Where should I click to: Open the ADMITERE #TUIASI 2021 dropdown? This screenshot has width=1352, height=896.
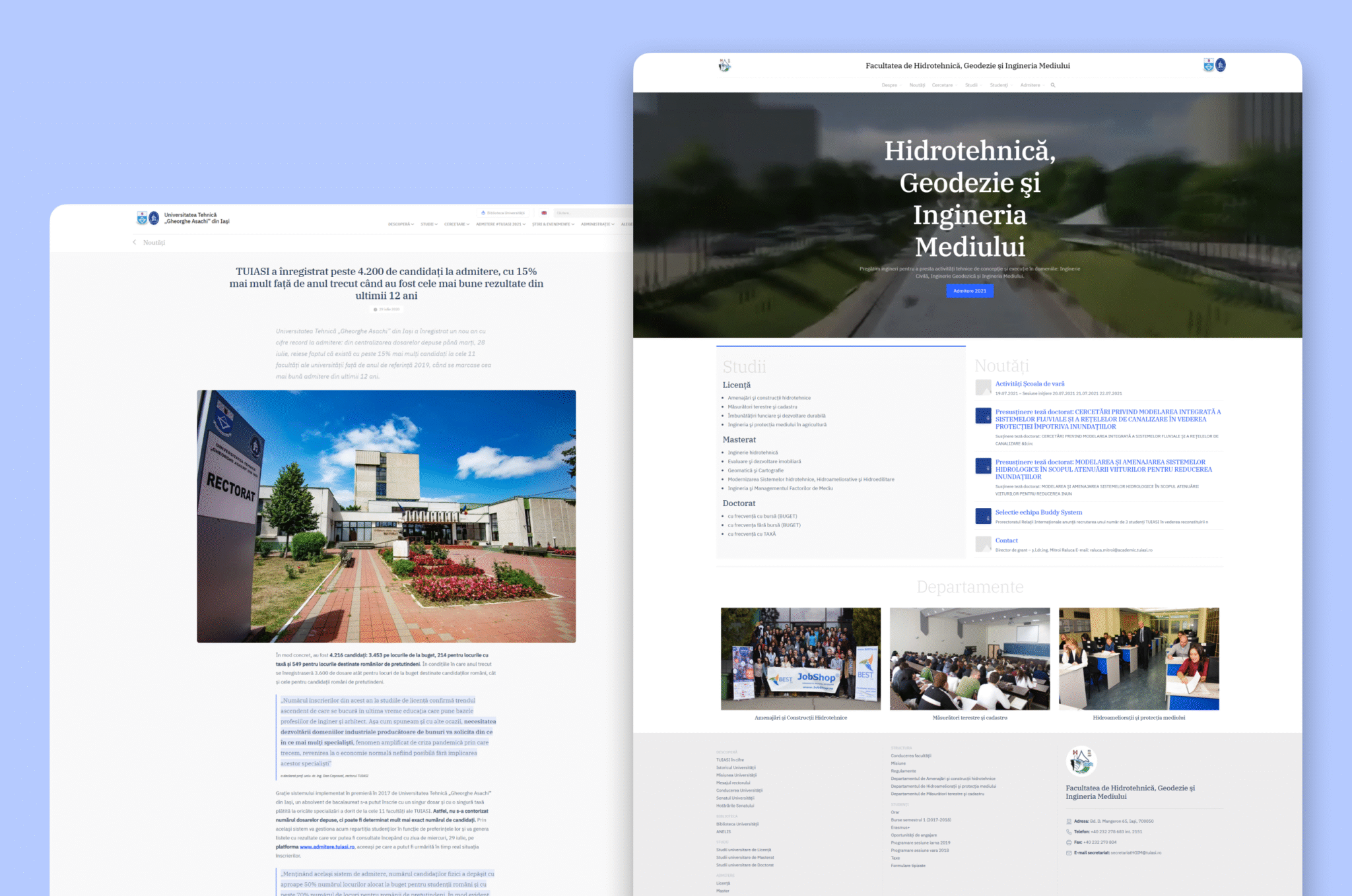pos(499,224)
